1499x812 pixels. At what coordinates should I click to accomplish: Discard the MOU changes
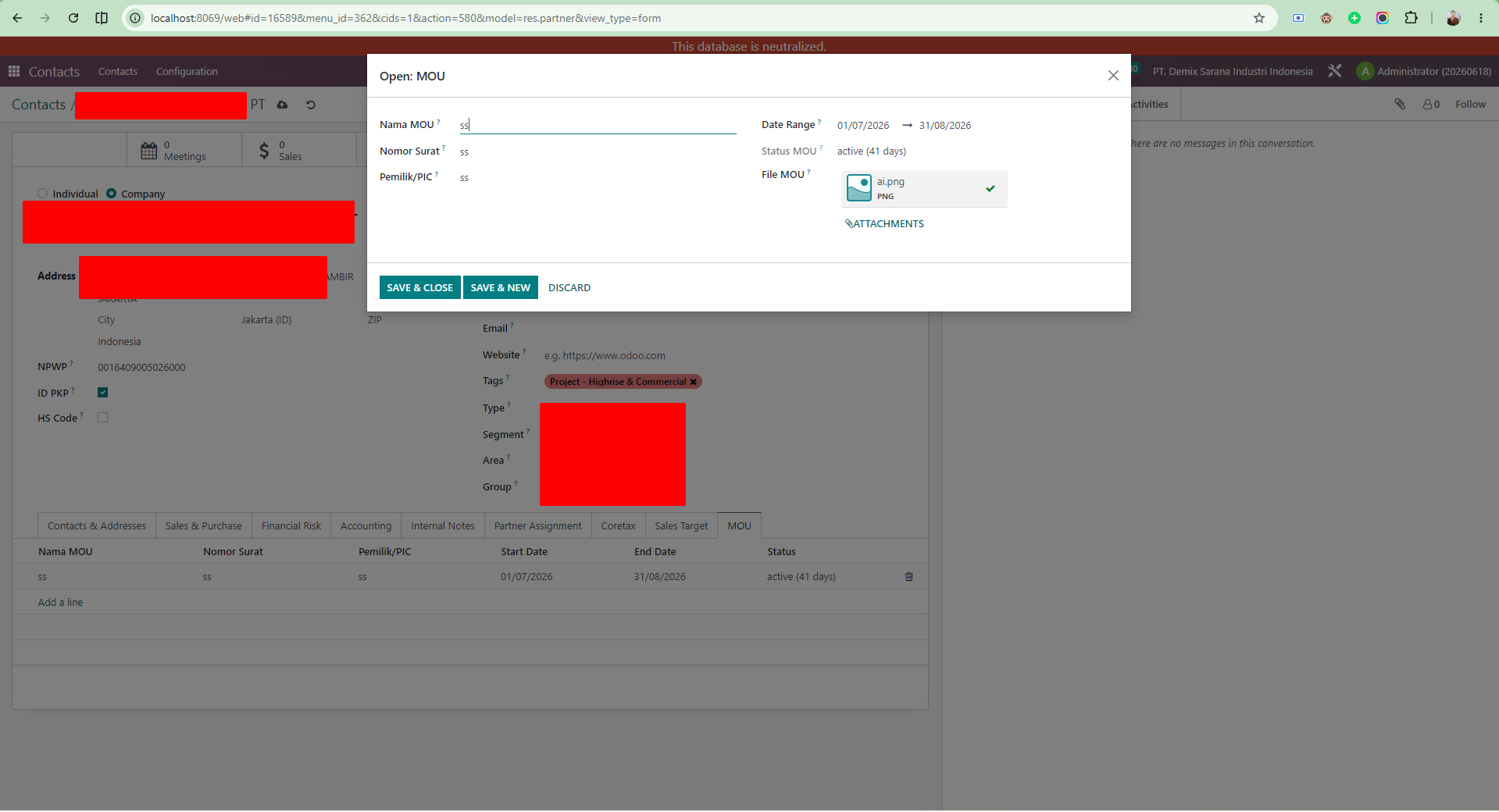[x=569, y=287]
